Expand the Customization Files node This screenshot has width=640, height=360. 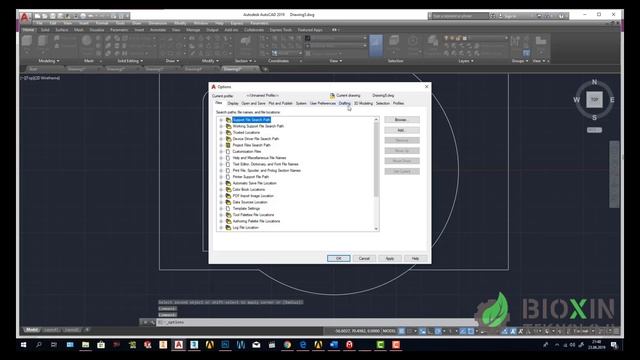tap(221, 151)
